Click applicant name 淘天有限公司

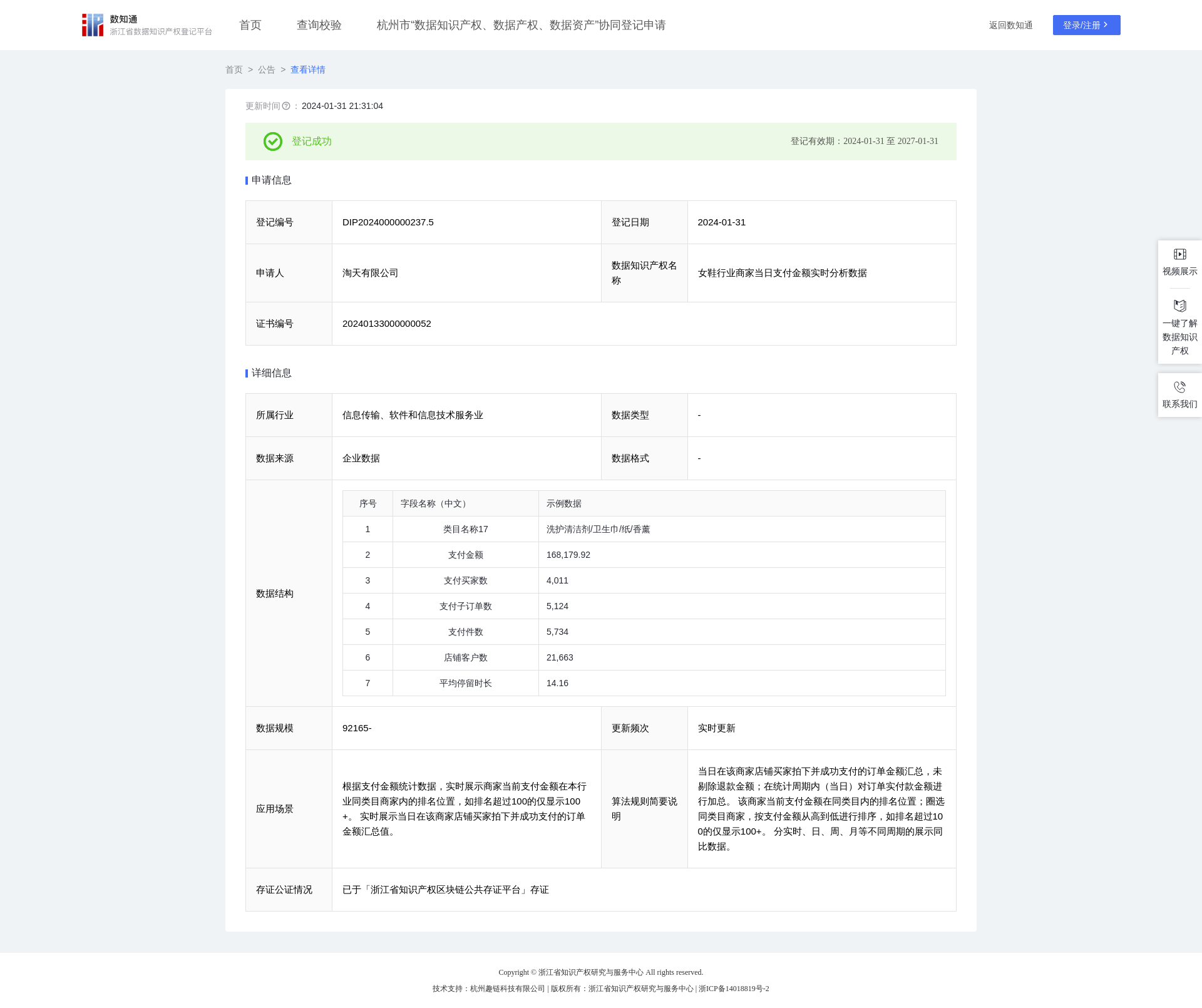pyautogui.click(x=371, y=273)
